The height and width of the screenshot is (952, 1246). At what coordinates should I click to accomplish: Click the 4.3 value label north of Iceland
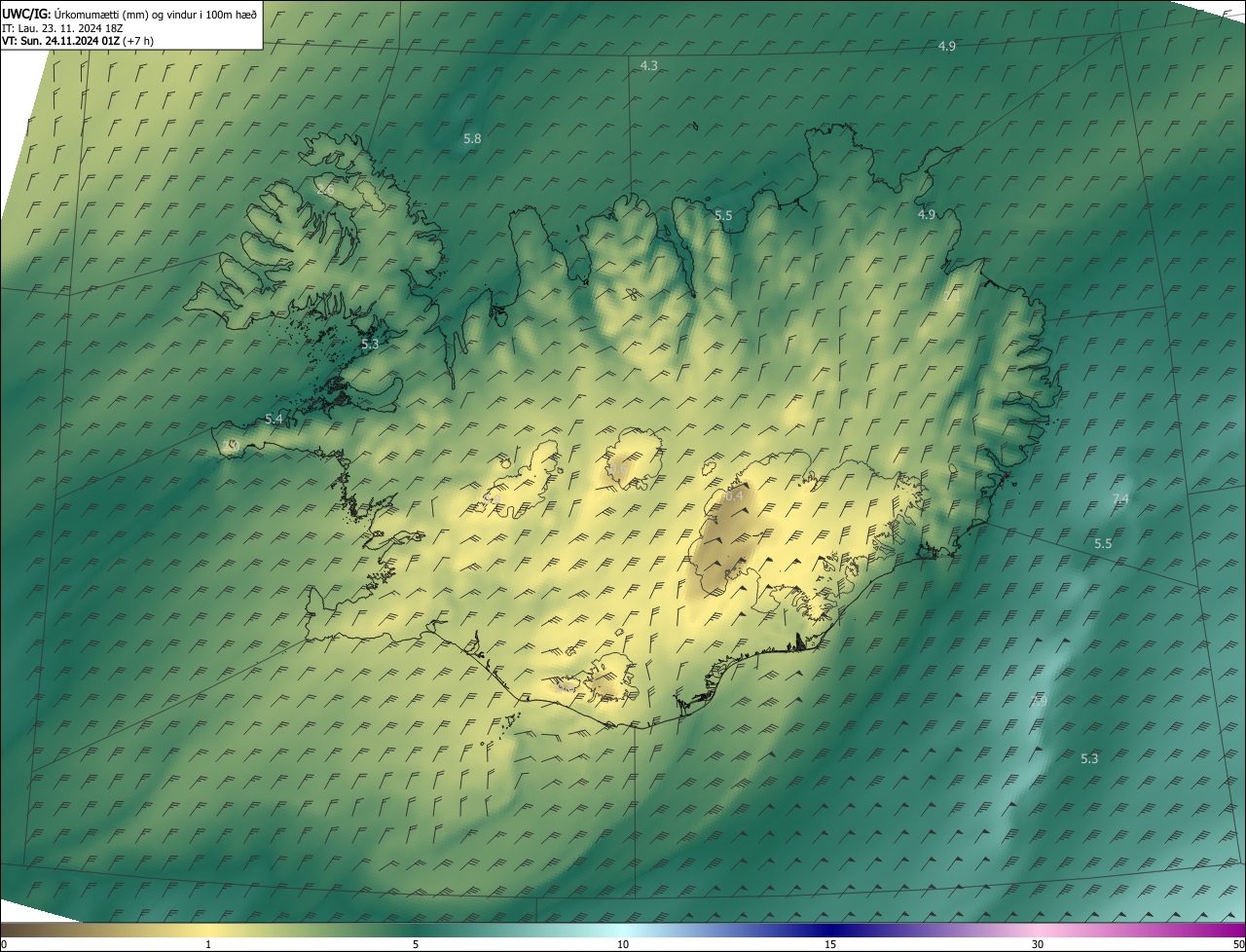649,65
